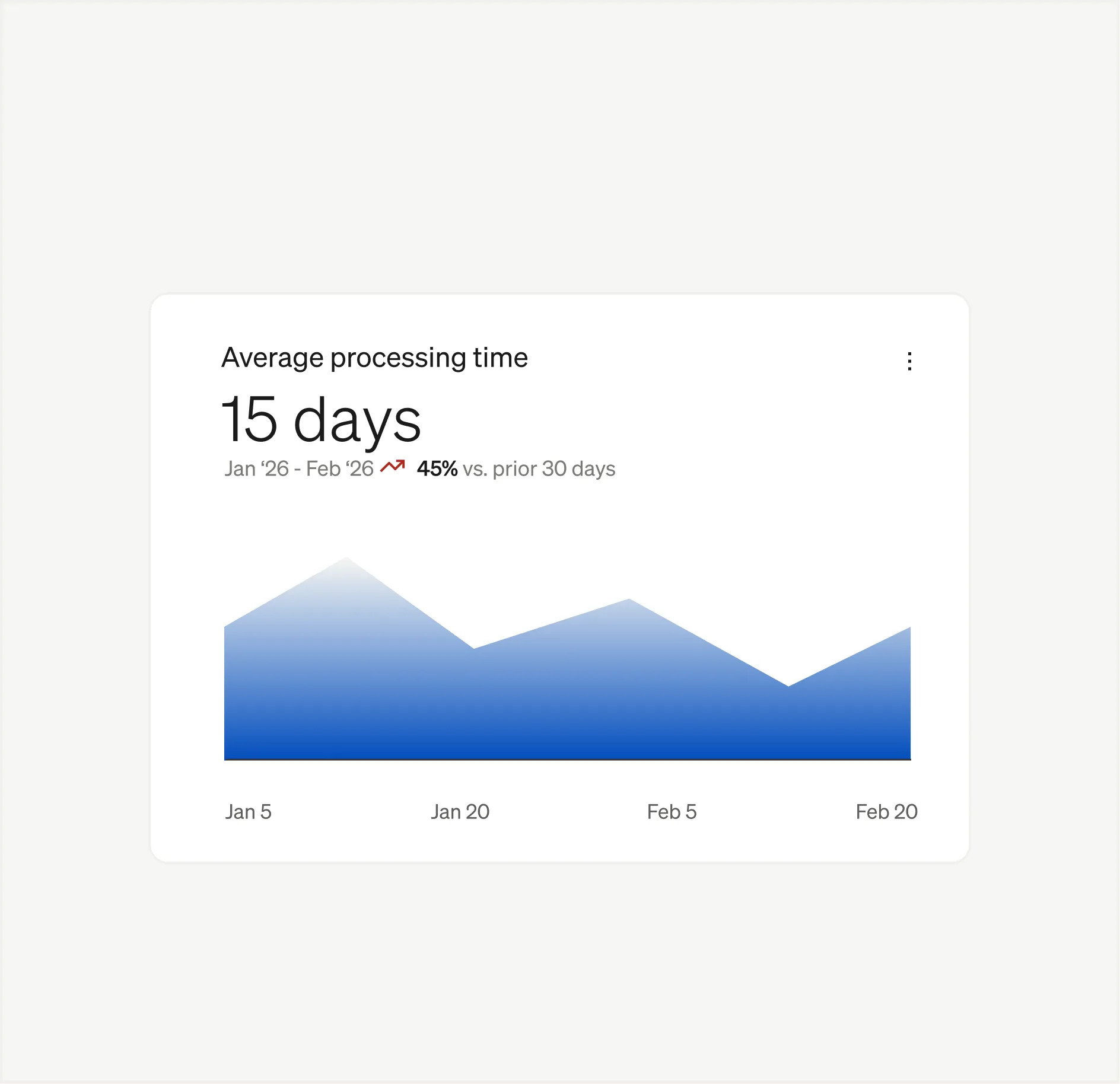Click the 45% comparison value
The width and height of the screenshot is (1120, 1084).
pos(437,468)
